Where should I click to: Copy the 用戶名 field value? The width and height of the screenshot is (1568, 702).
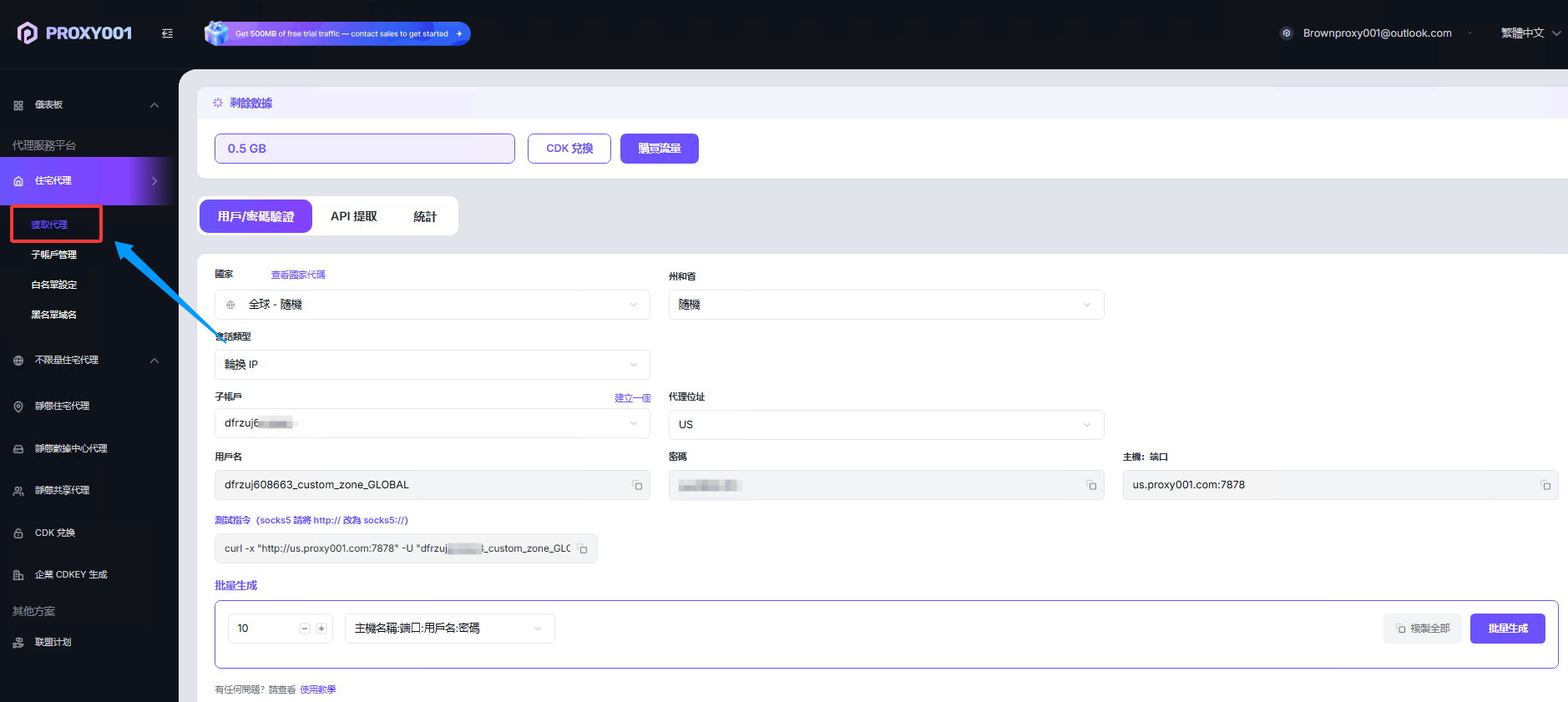638,486
